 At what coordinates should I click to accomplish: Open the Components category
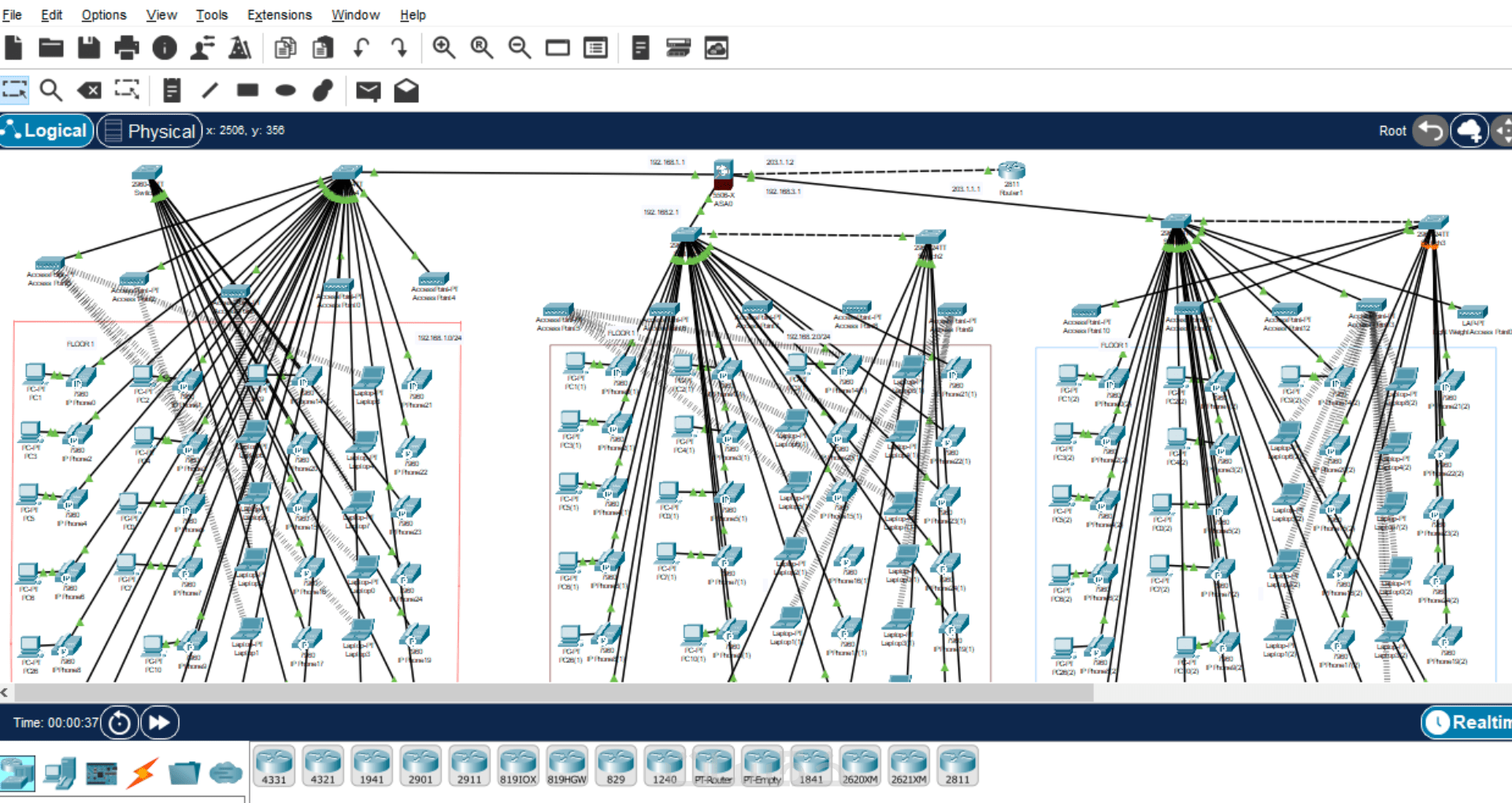point(102,774)
